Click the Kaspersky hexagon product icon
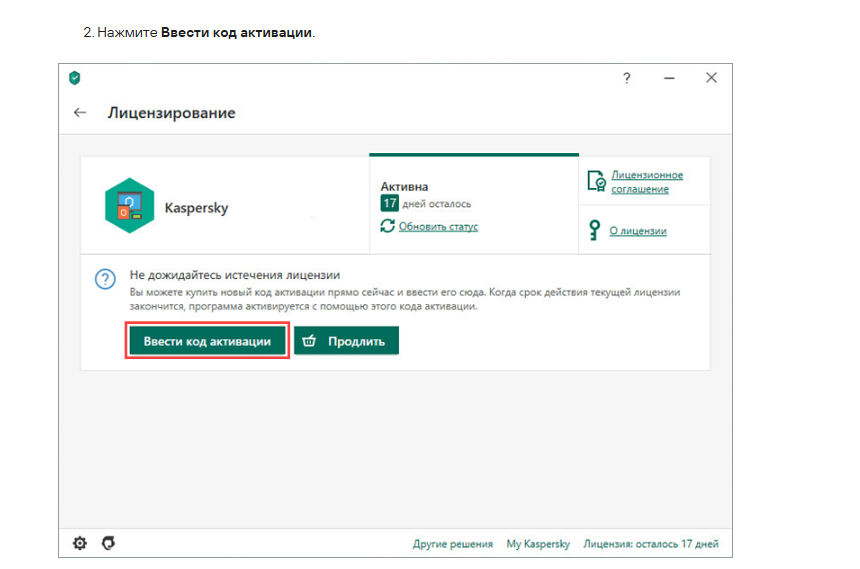This screenshot has height=569, width=860. click(x=129, y=206)
